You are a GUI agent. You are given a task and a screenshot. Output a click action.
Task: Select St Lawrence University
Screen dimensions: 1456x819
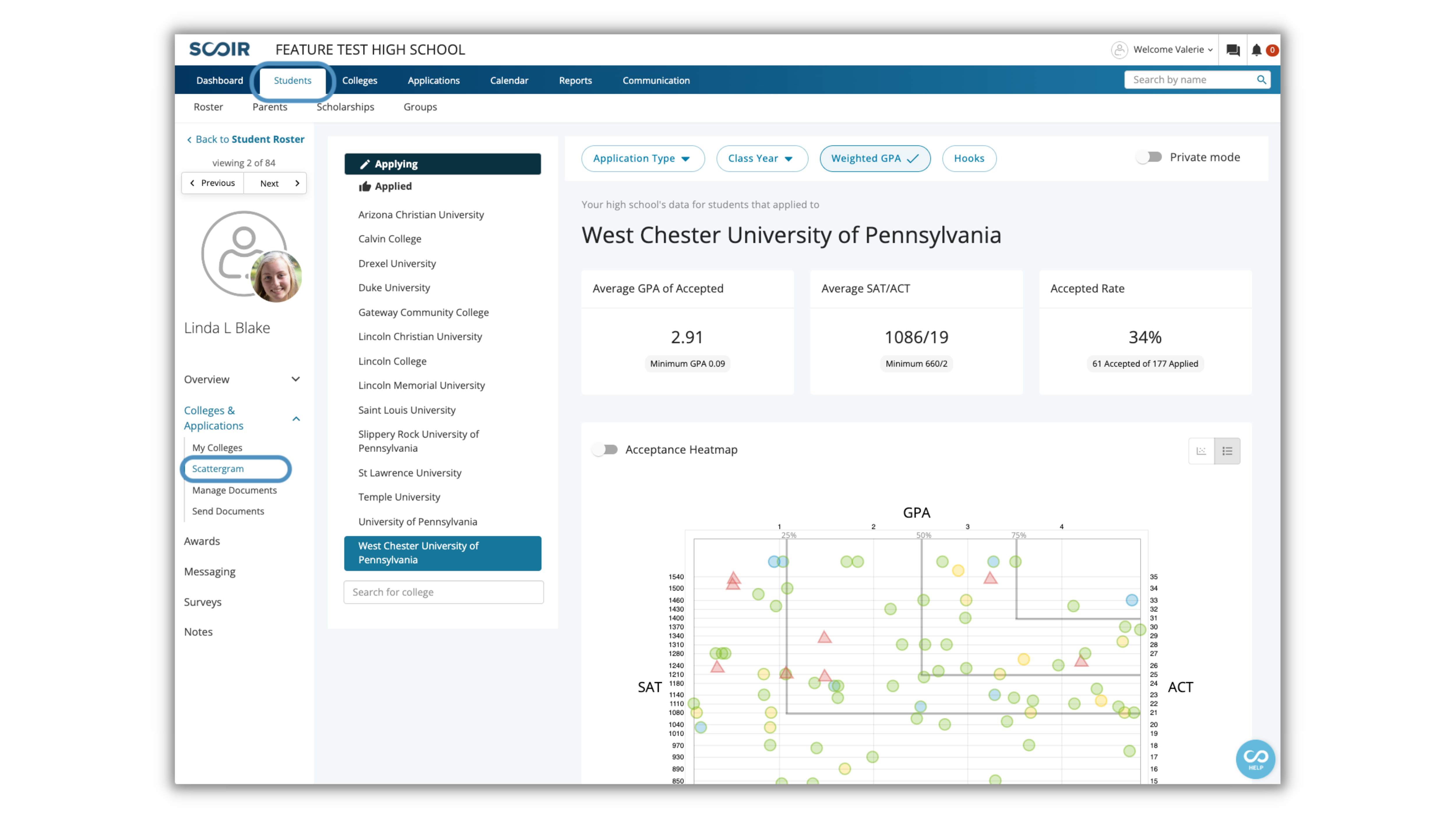tap(409, 473)
